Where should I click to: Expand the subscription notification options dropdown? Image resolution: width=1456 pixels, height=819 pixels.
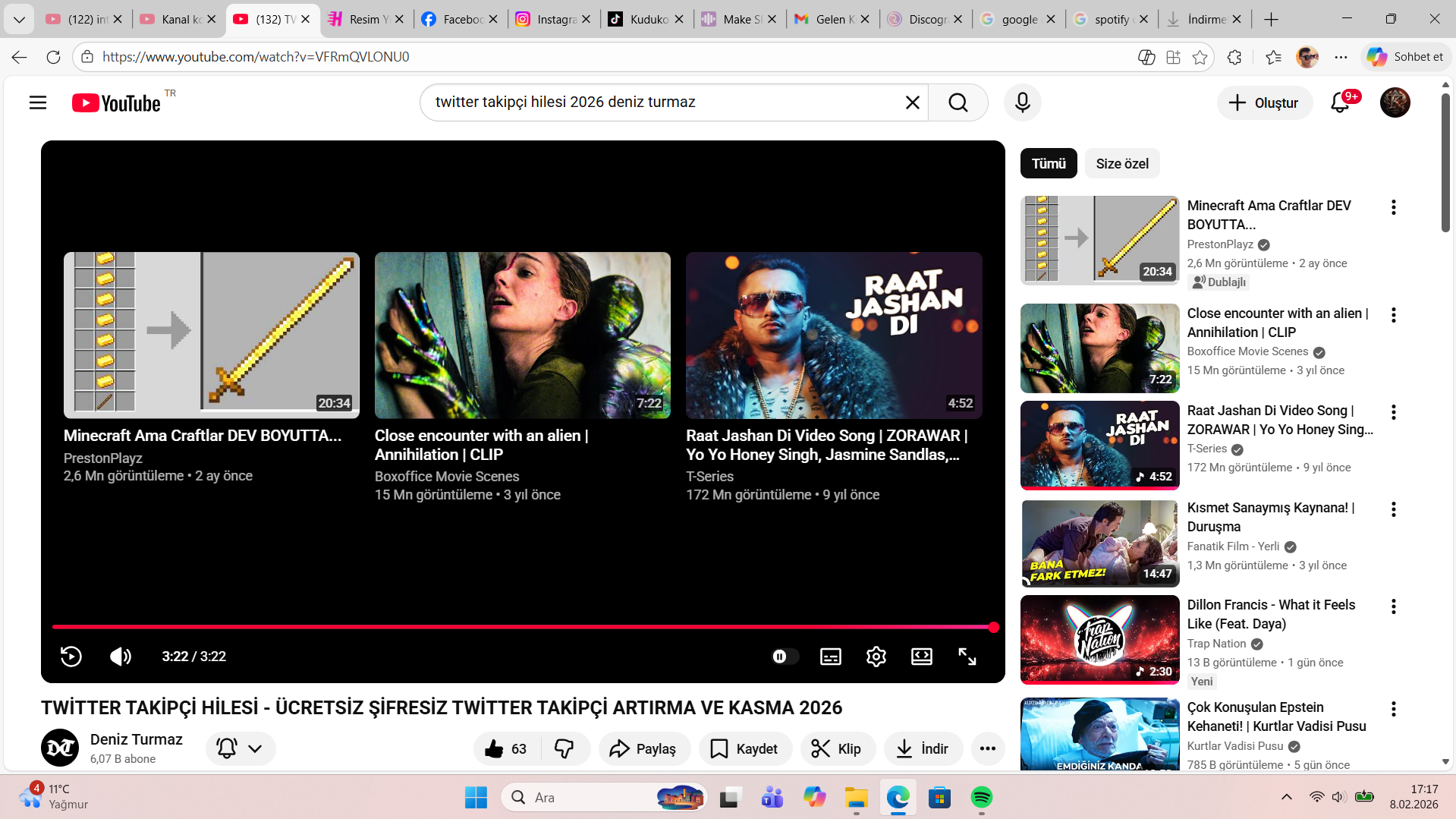pyautogui.click(x=241, y=749)
